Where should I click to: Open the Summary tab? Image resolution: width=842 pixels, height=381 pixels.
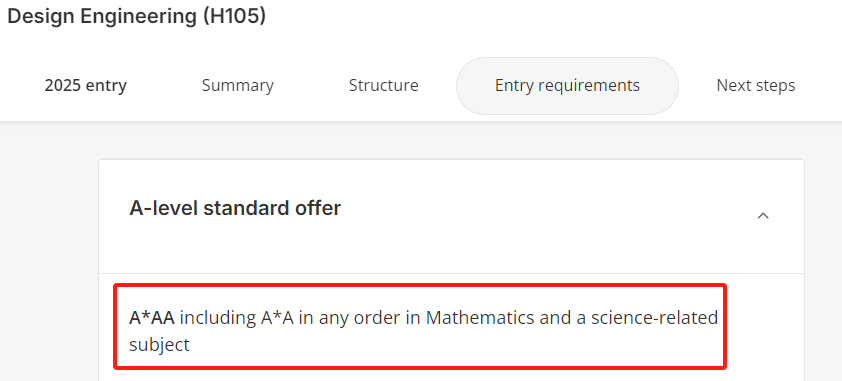click(x=238, y=85)
